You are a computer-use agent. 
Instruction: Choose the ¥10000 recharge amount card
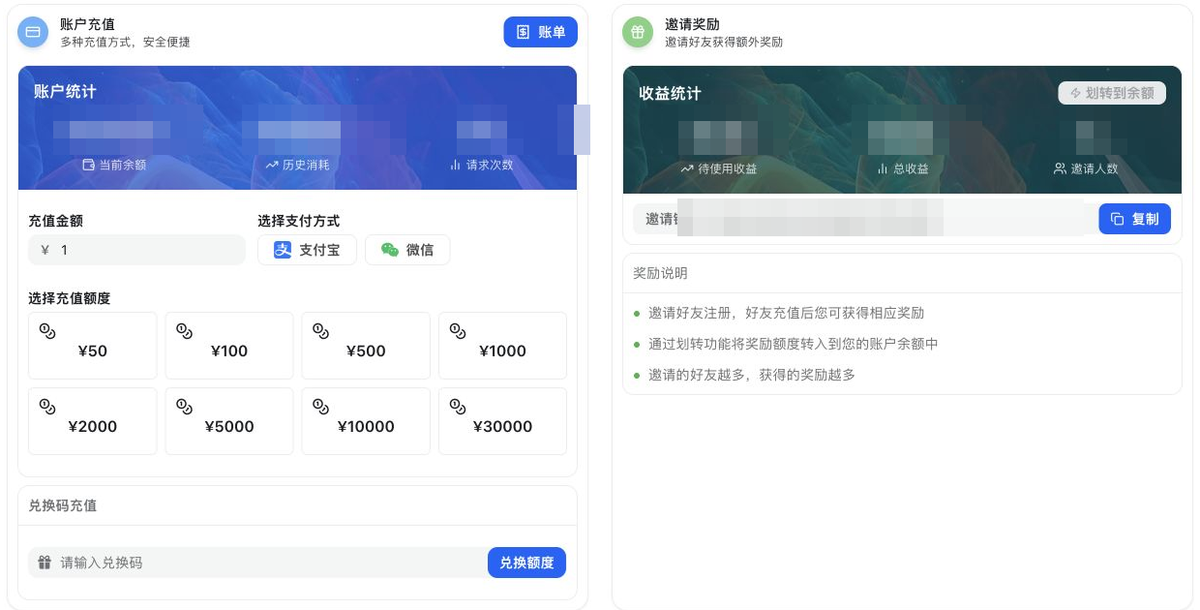click(x=366, y=421)
